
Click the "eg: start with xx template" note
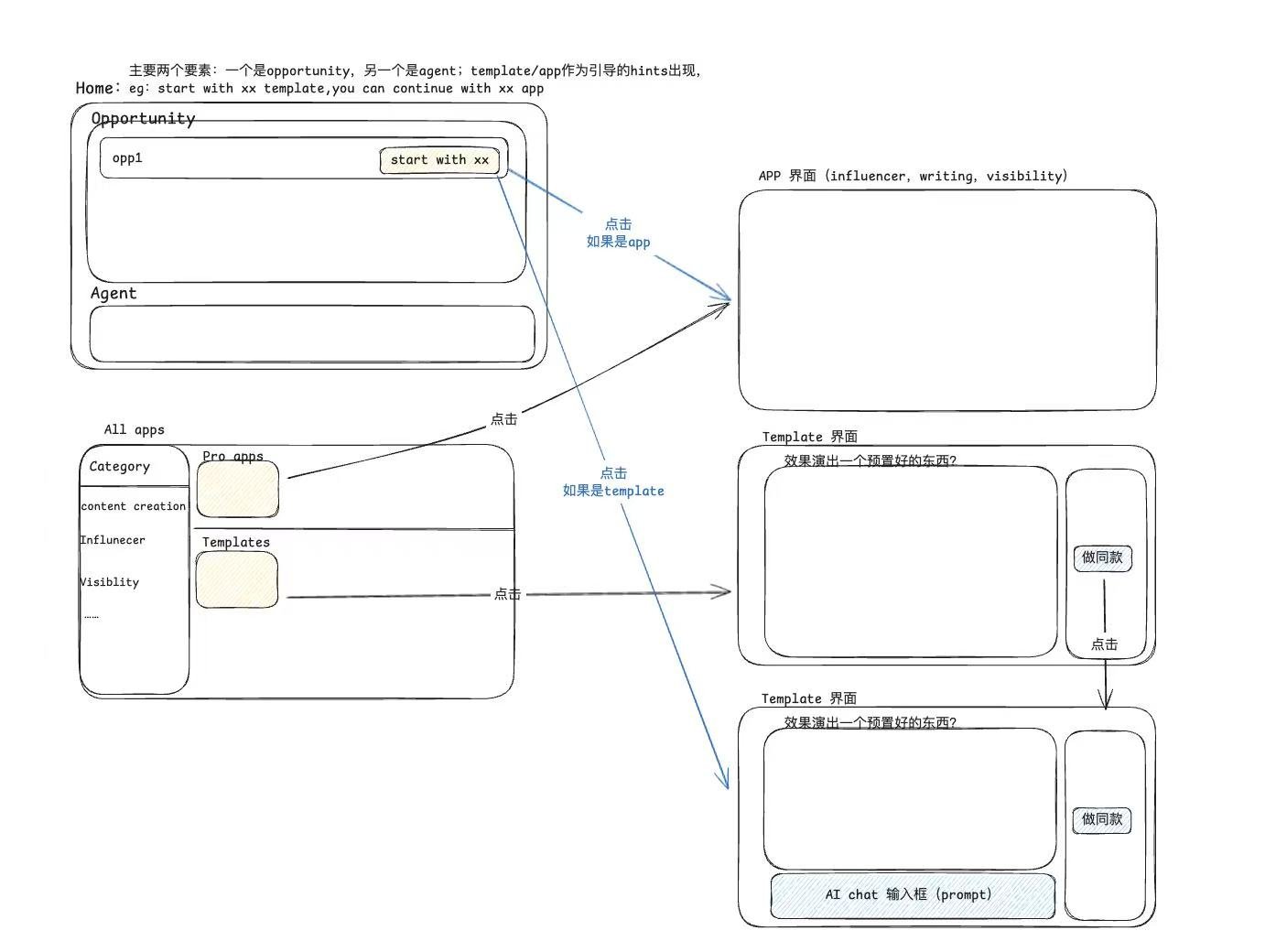tap(337, 89)
